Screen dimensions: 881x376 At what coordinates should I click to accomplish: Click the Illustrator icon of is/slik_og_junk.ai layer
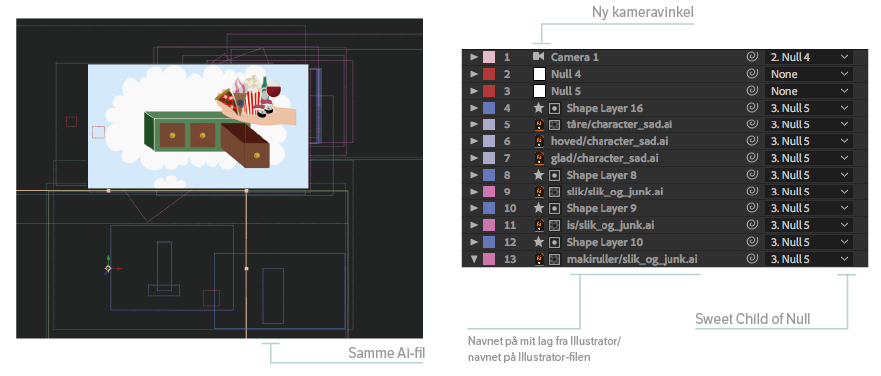click(539, 225)
